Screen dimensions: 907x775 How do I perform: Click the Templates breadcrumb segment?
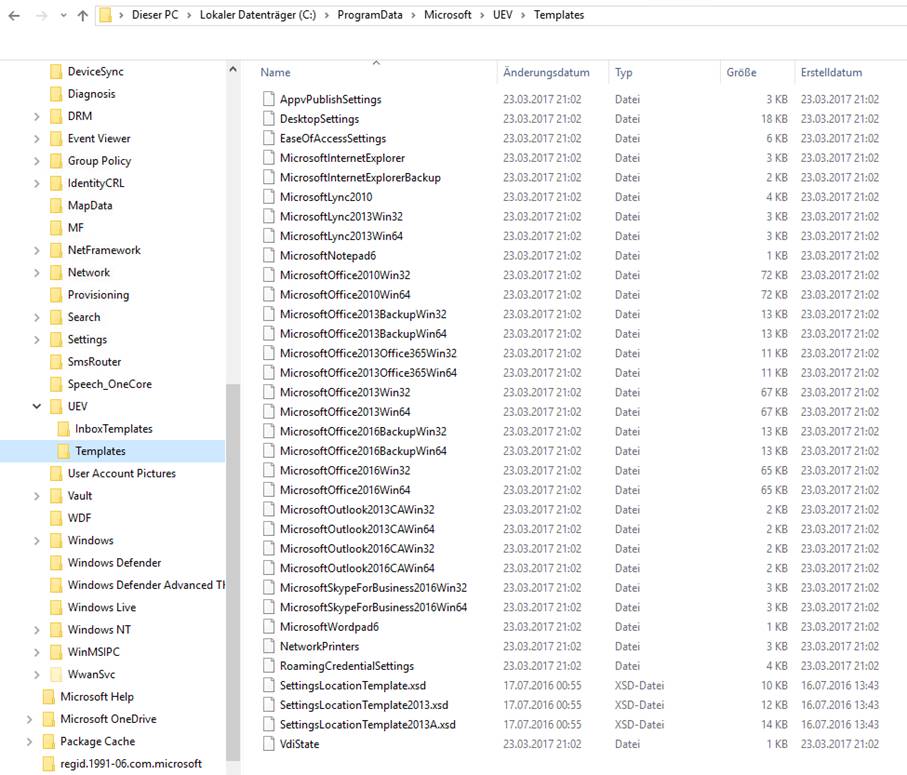click(x=559, y=15)
